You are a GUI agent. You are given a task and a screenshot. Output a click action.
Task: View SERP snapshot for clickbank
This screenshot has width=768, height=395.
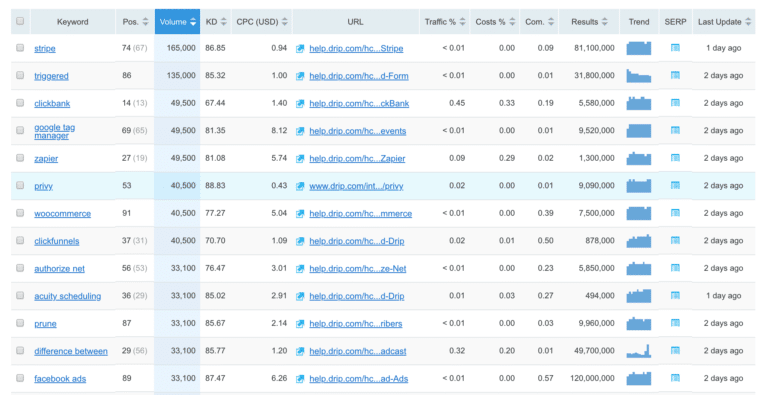[675, 103]
